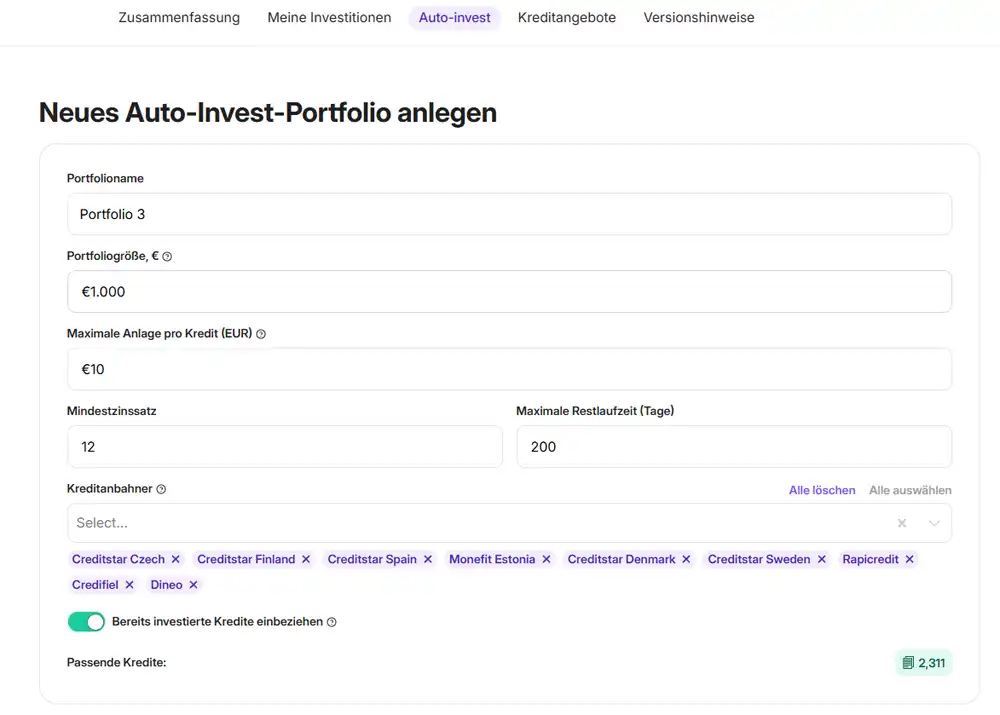
Task: Click the Dineo tag label
Action: (166, 585)
